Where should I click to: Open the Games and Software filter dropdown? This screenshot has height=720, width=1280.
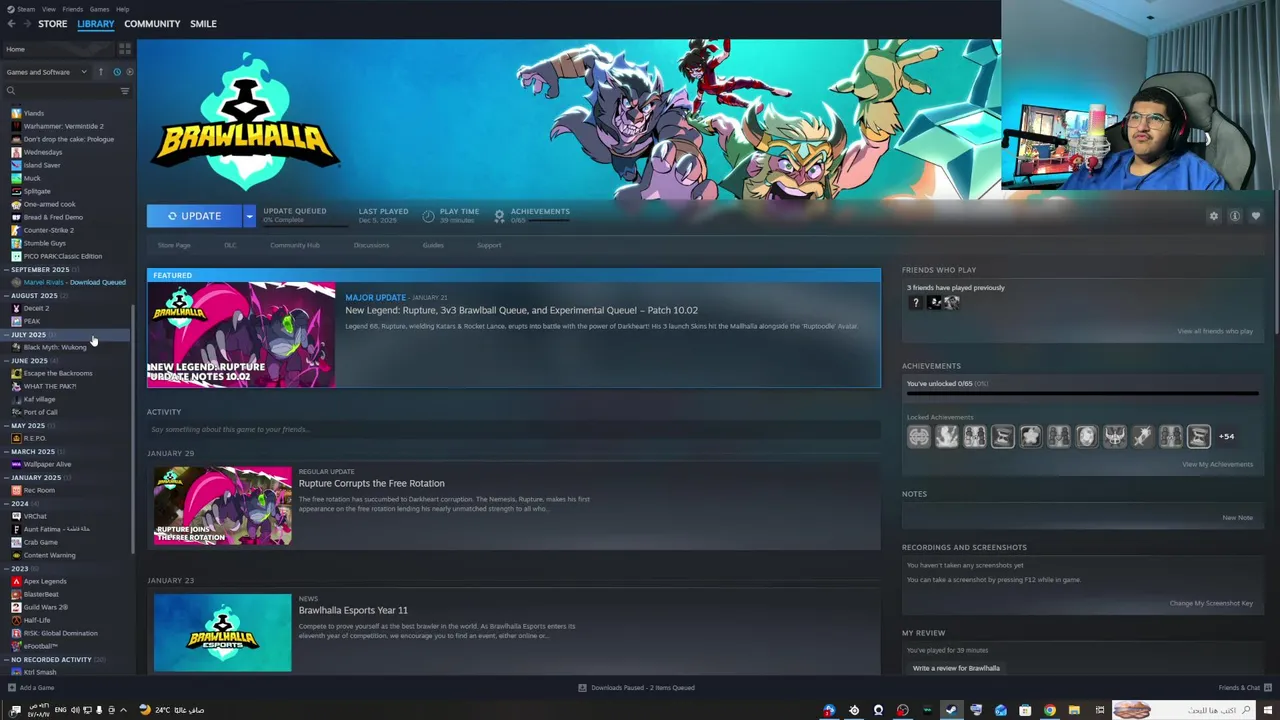46,72
